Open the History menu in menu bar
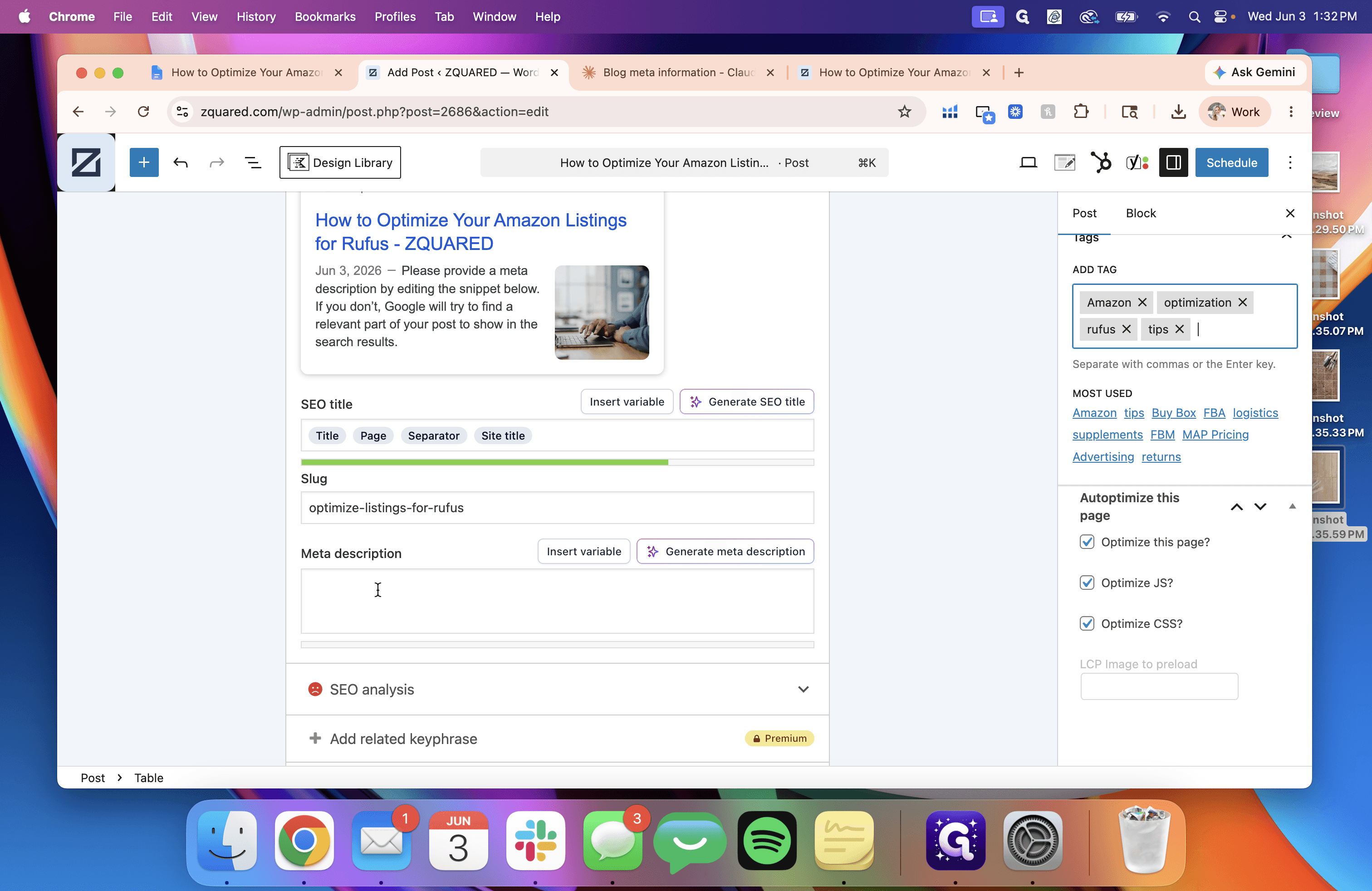This screenshot has width=1372, height=891. click(x=256, y=17)
